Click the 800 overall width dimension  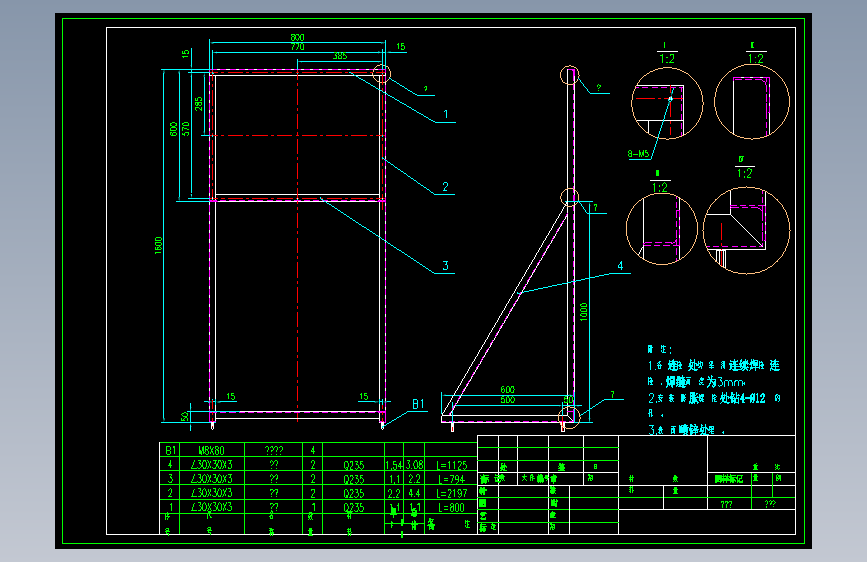[x=297, y=38]
